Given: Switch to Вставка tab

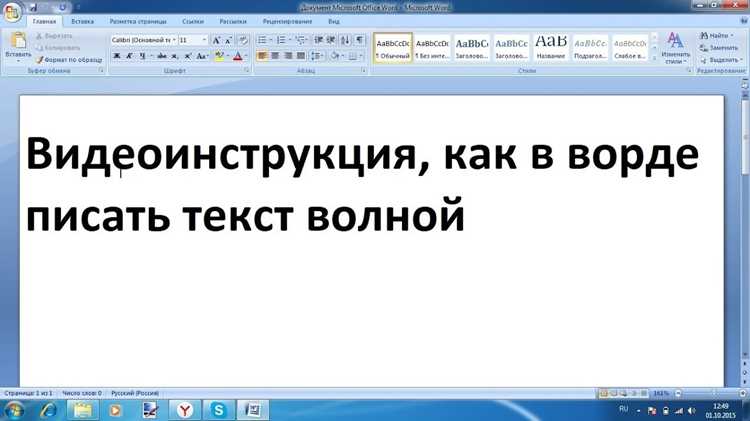Looking at the screenshot, I should 82,22.
